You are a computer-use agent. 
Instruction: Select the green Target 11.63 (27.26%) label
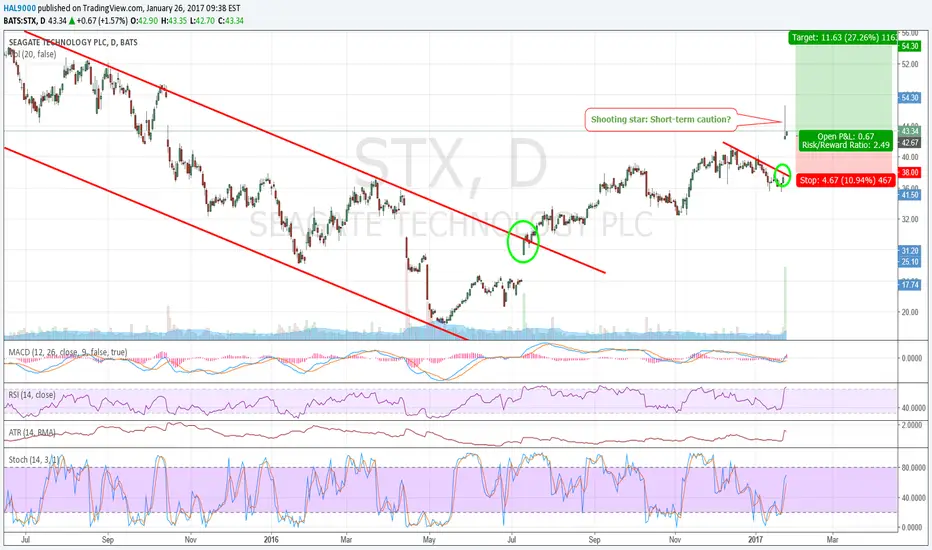[843, 37]
